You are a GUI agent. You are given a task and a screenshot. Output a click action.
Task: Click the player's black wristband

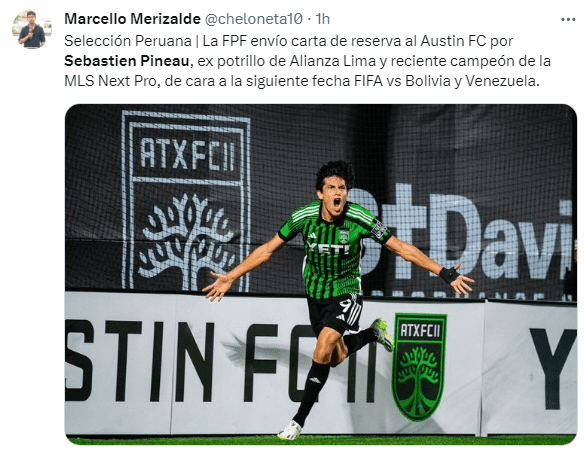coord(449,275)
